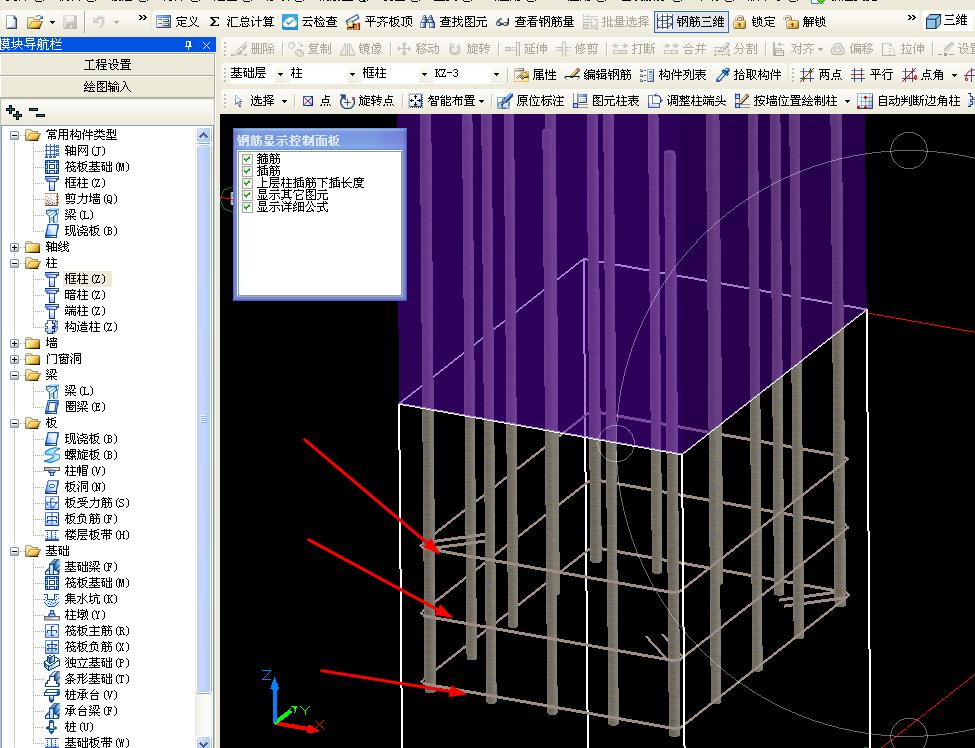975x748 pixels.
Task: Select 暗柱 (Z) in the navigation tree
Action: 84,295
